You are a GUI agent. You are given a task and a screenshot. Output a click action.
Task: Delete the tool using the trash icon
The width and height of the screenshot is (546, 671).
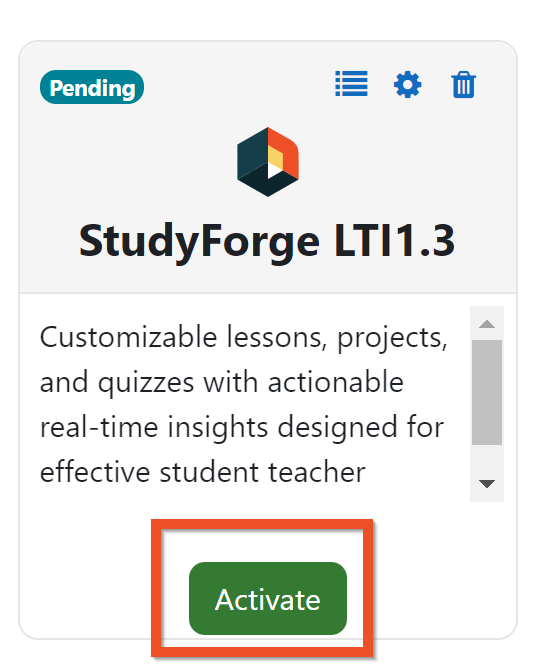click(463, 84)
